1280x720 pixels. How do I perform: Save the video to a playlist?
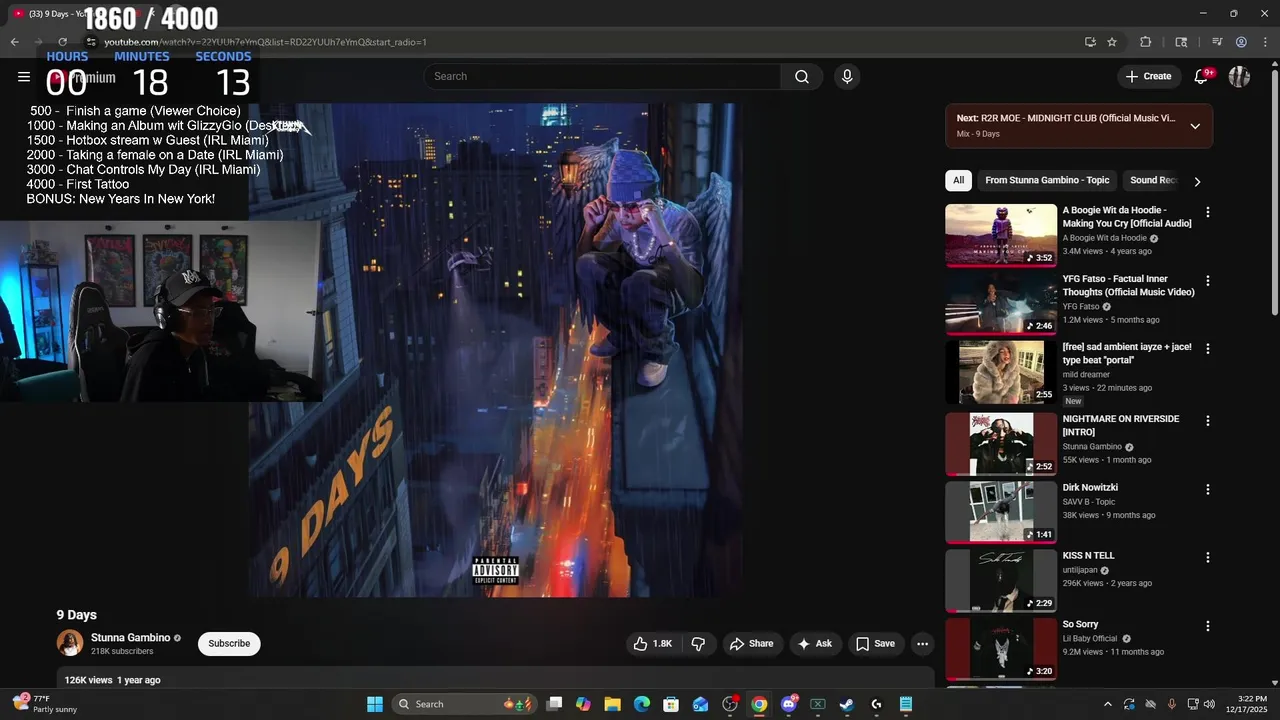(875, 644)
